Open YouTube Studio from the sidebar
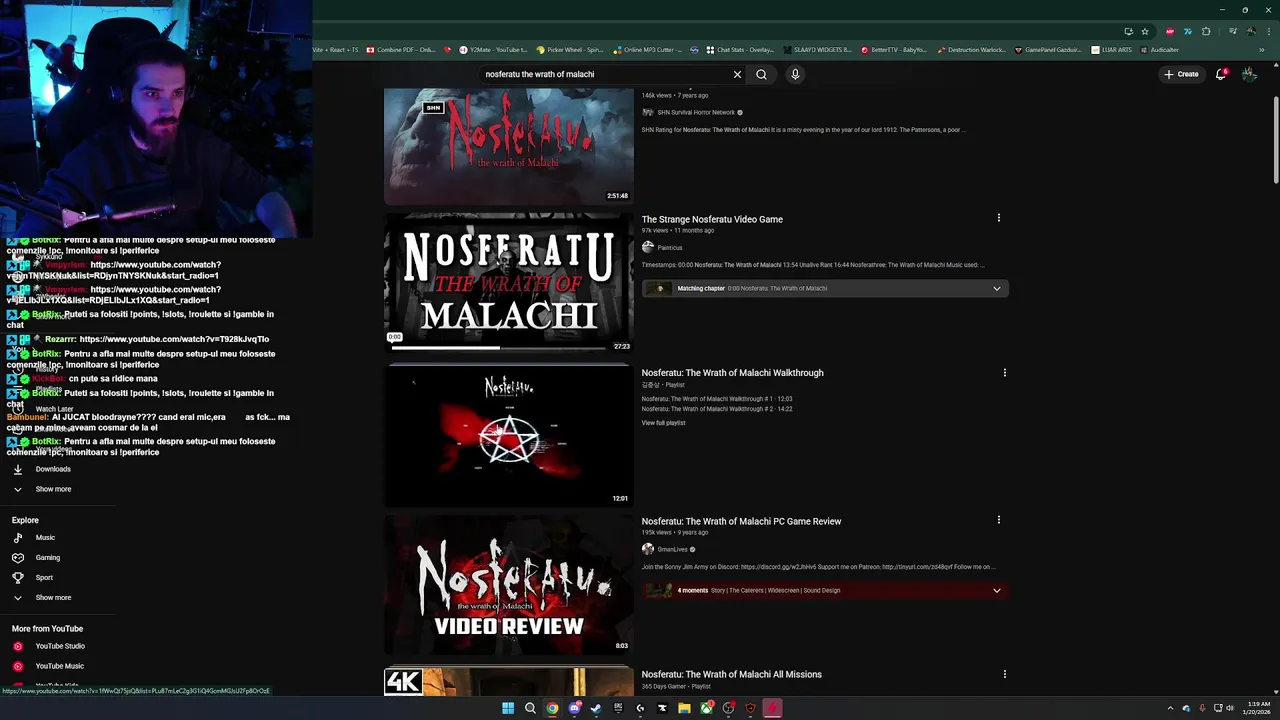 (60, 646)
